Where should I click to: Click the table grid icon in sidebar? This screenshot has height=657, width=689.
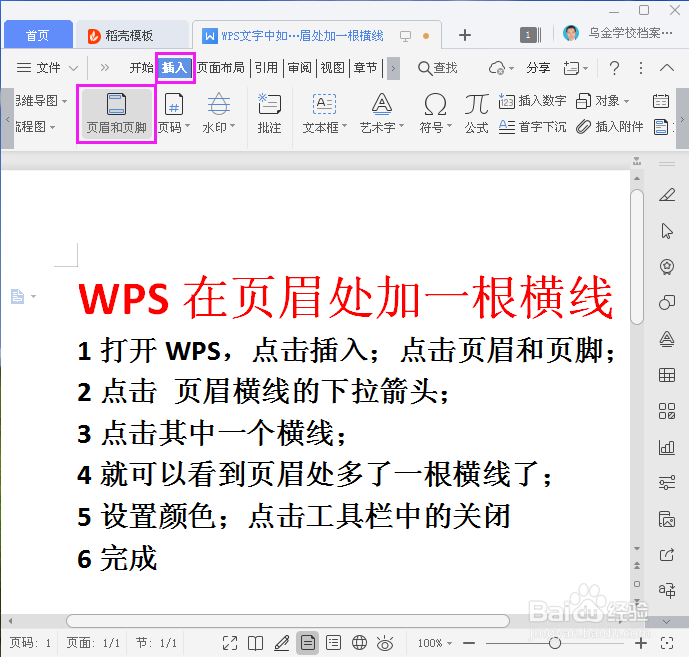point(667,375)
